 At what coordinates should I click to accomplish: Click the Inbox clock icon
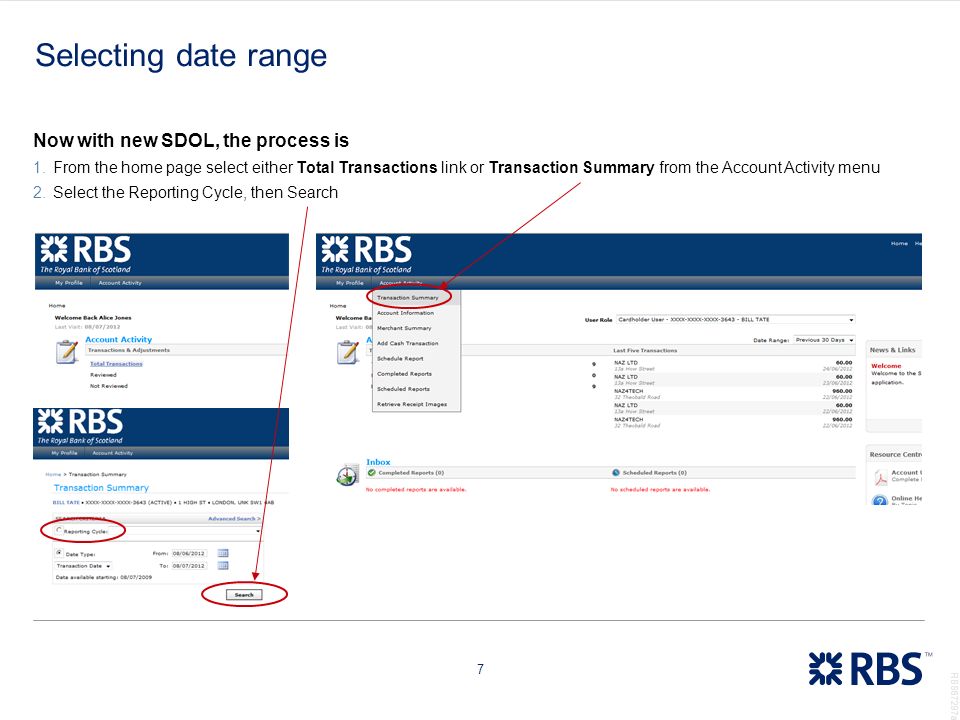(x=347, y=475)
